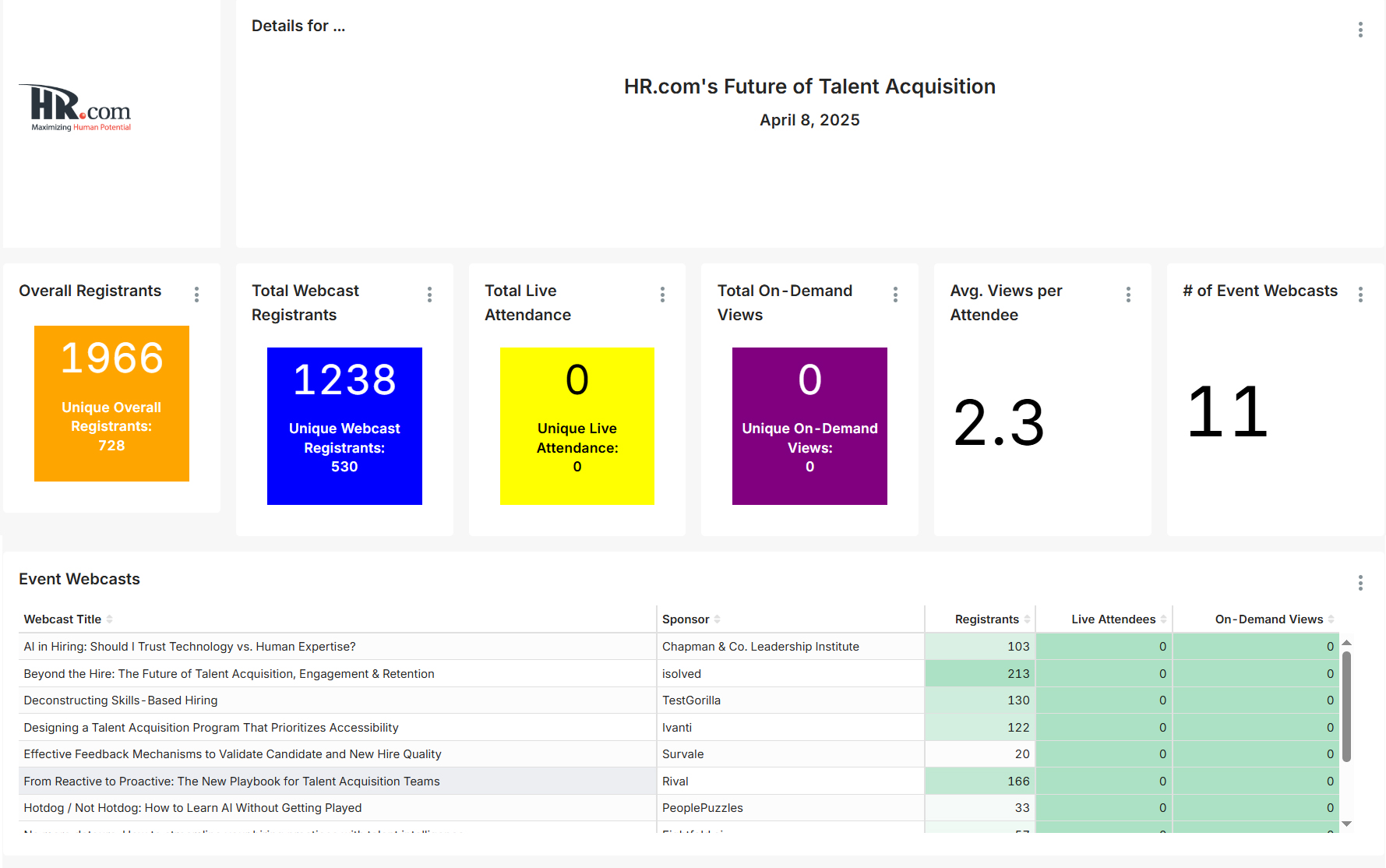Sort table by Sponsor column
The image size is (1386, 868).
click(718, 619)
